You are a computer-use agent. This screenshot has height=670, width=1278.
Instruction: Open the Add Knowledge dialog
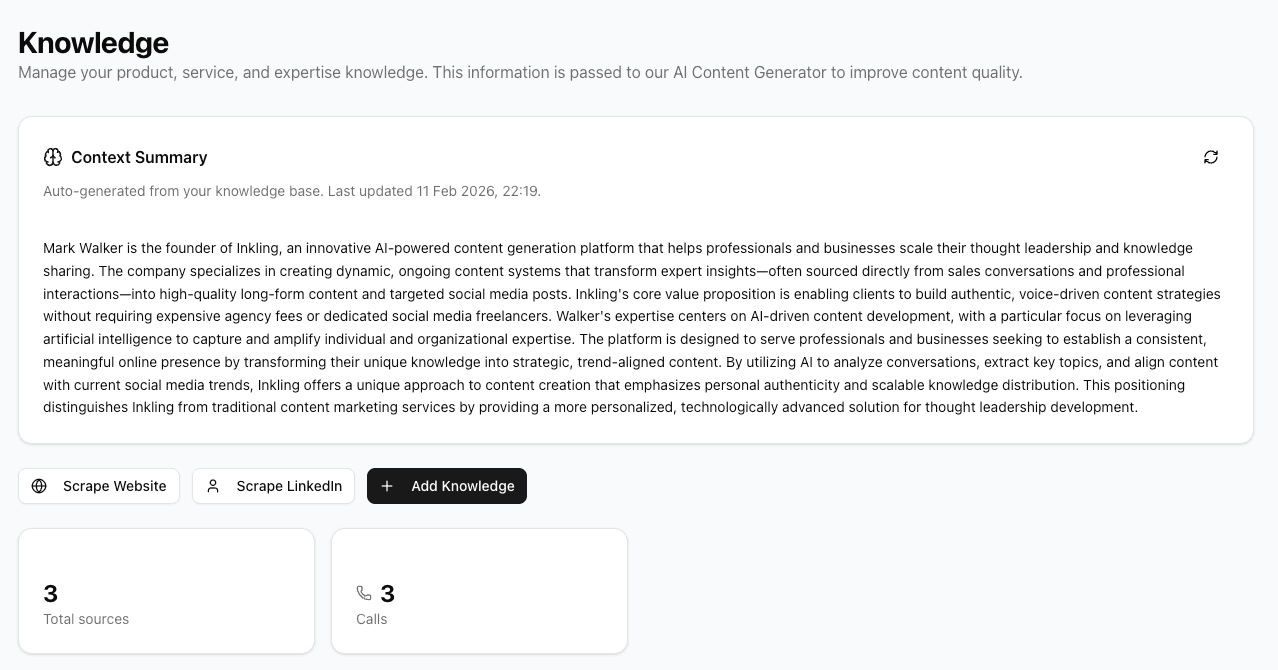pos(447,486)
